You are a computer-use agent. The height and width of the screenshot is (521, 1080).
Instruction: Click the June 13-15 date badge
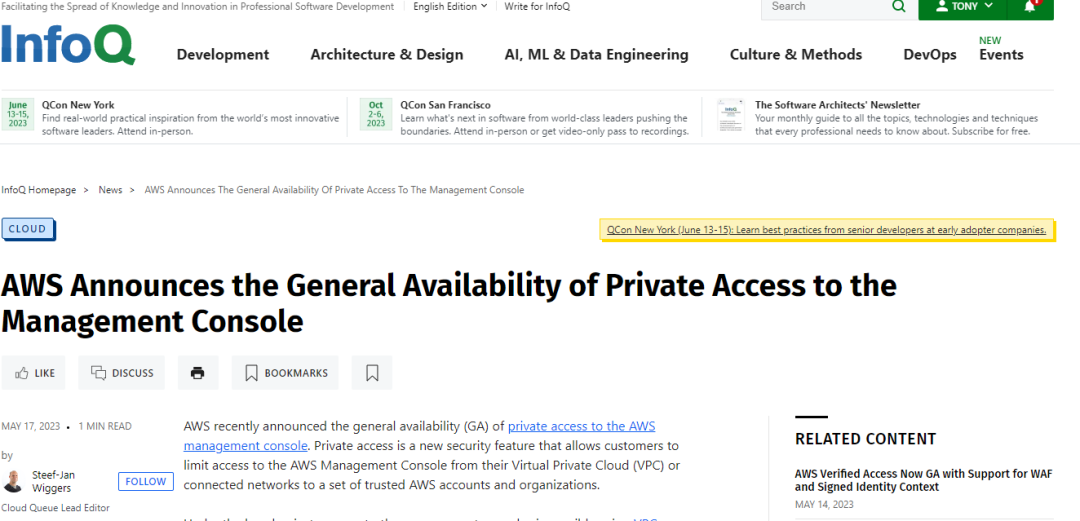pos(18,114)
